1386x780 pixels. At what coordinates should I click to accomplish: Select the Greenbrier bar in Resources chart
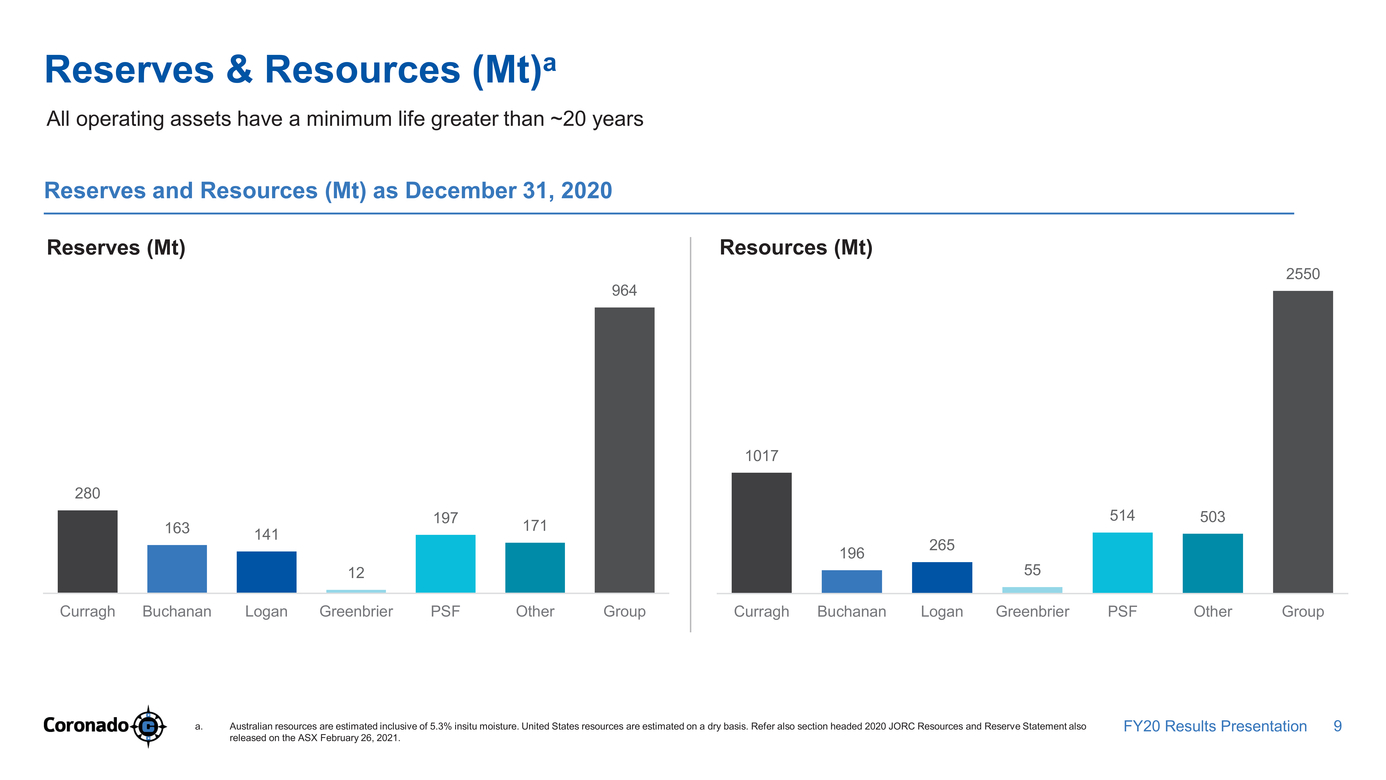click(1032, 590)
